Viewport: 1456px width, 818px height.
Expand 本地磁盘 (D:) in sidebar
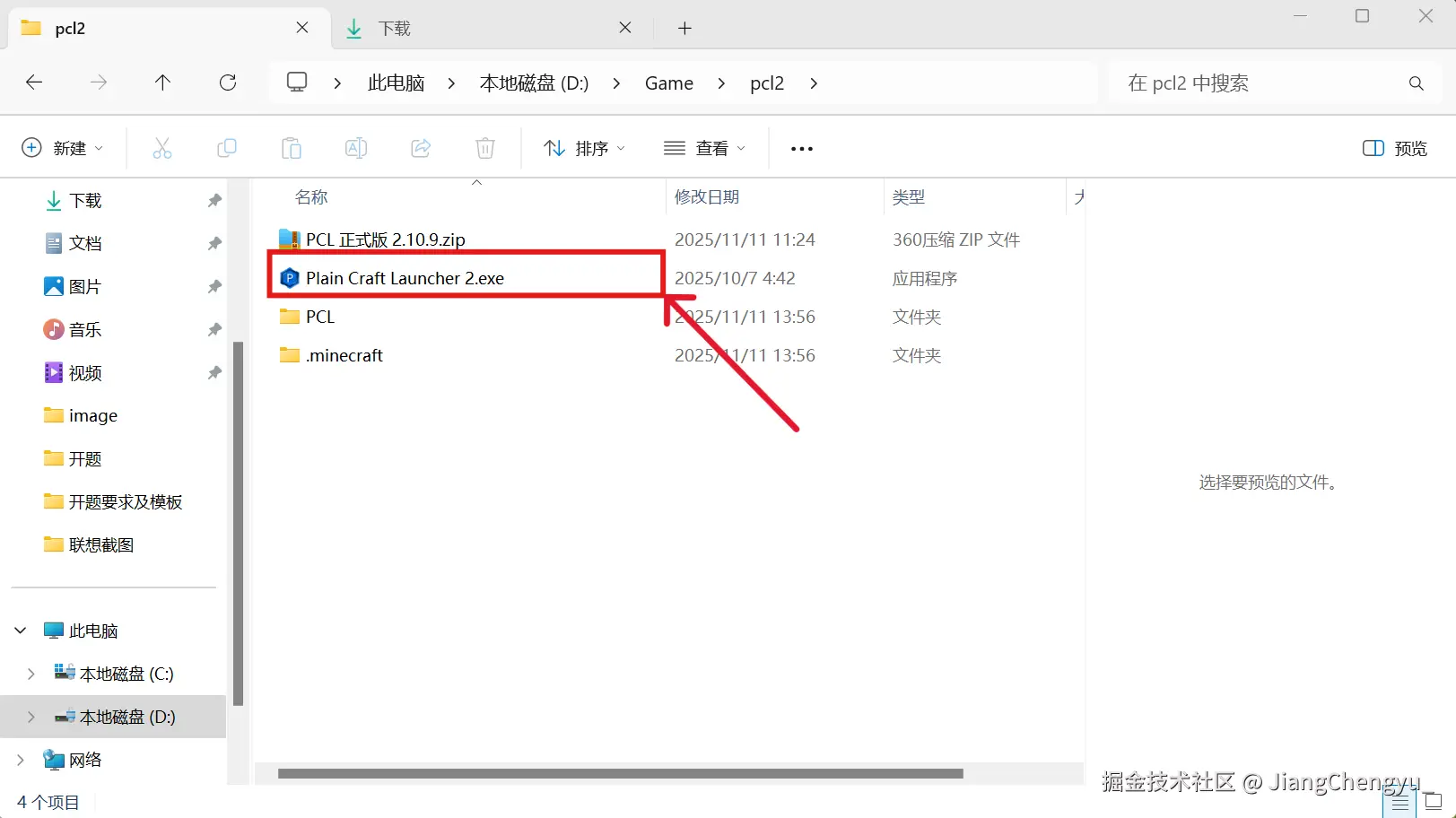click(x=31, y=717)
